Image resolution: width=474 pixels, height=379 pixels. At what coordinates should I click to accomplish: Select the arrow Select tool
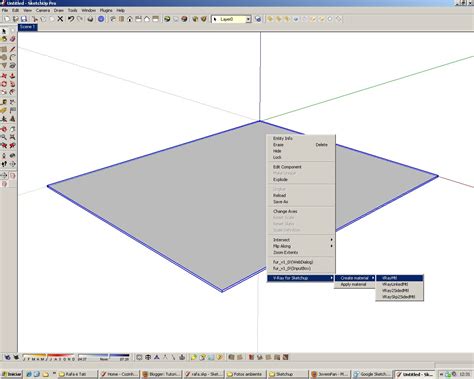click(4, 31)
